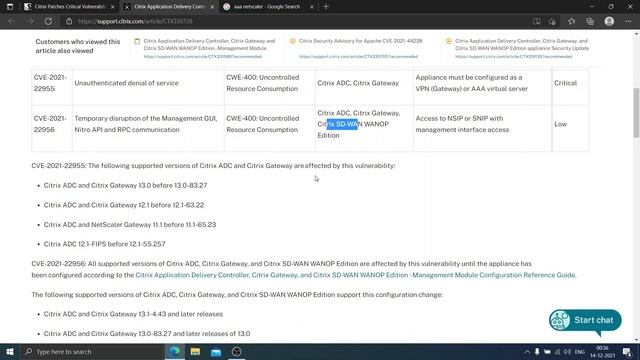Click the volume speaker tray icon

click(567, 351)
